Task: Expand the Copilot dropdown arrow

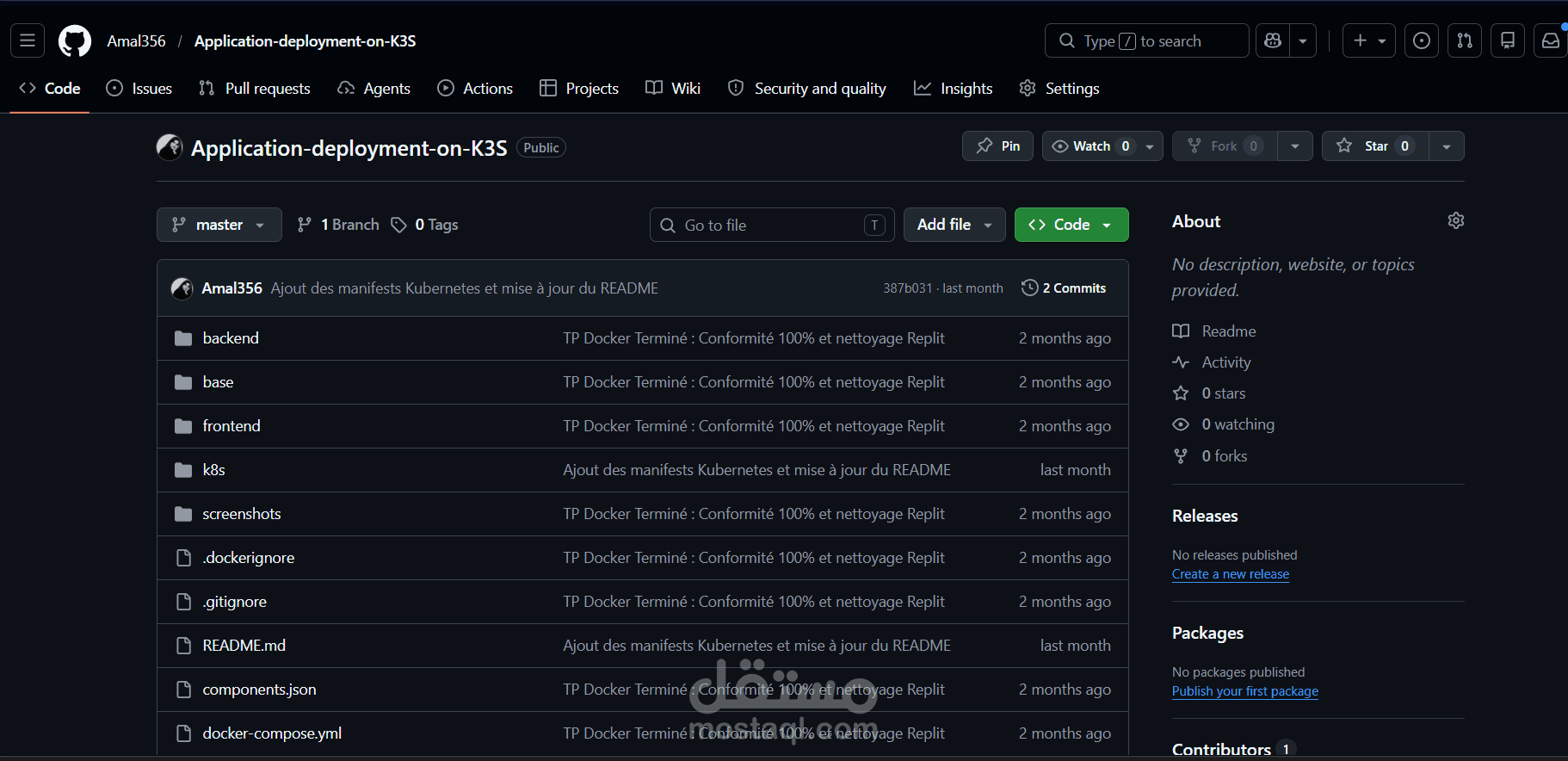Action: point(1303,40)
